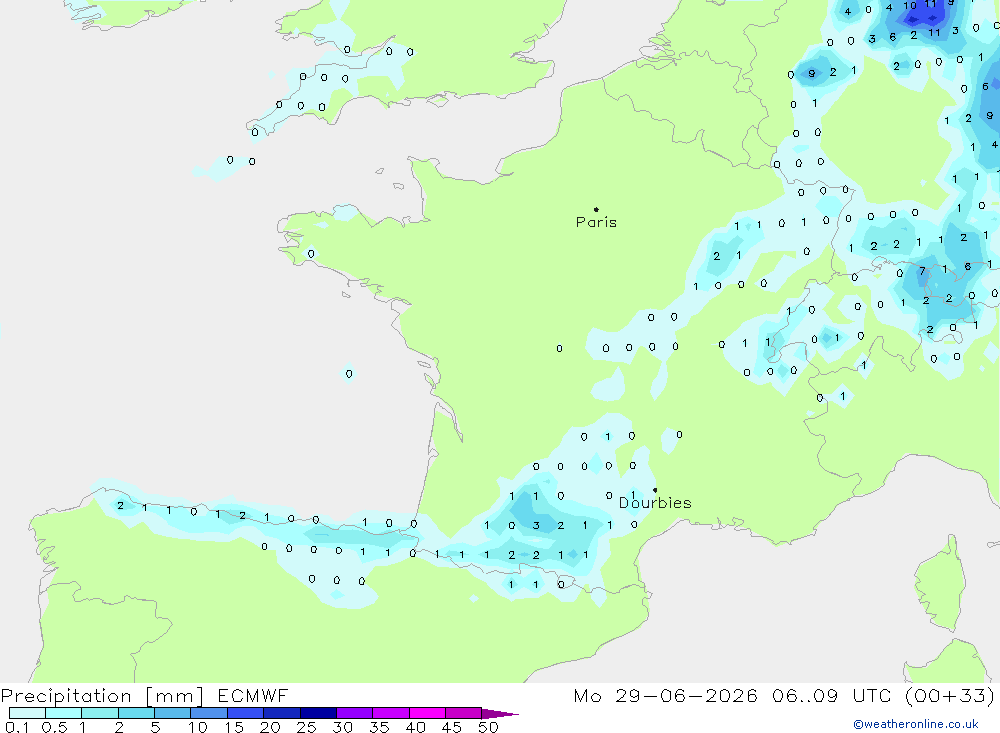Screen dimensions: 1000x733
Task: Click the ECMWF model name text
Action: [x=253, y=696]
